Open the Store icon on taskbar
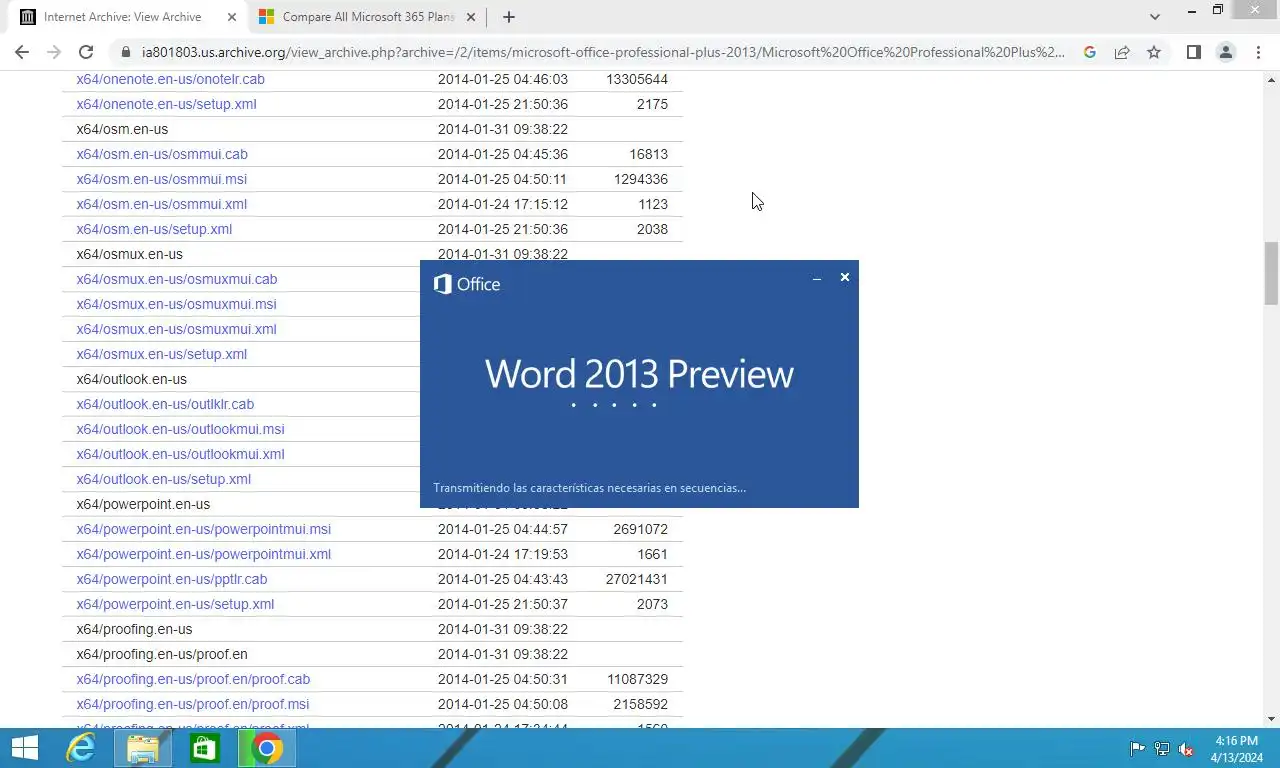This screenshot has width=1280, height=768. (x=205, y=748)
